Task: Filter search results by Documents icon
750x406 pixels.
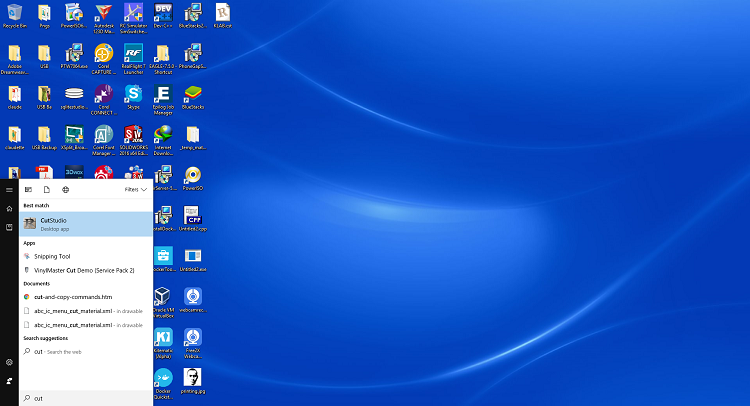Action: pyautogui.click(x=46, y=189)
